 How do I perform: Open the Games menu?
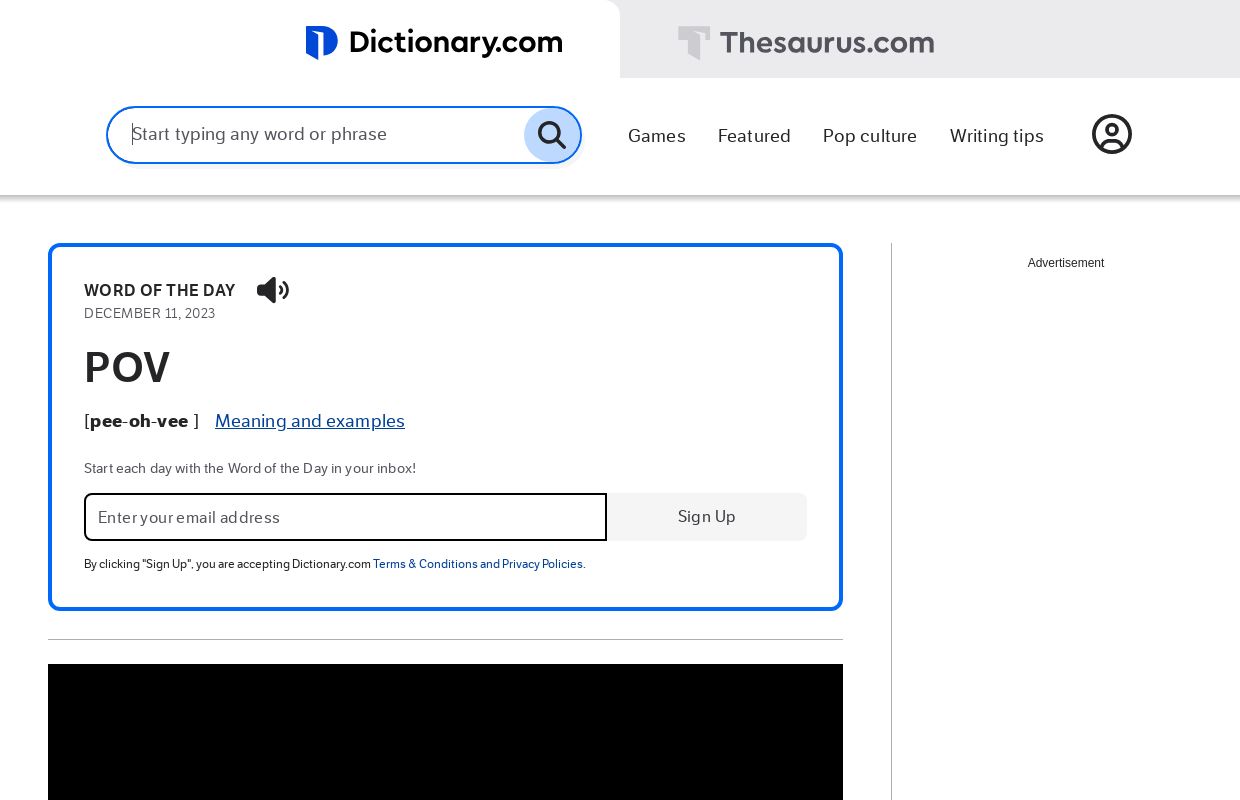point(656,136)
